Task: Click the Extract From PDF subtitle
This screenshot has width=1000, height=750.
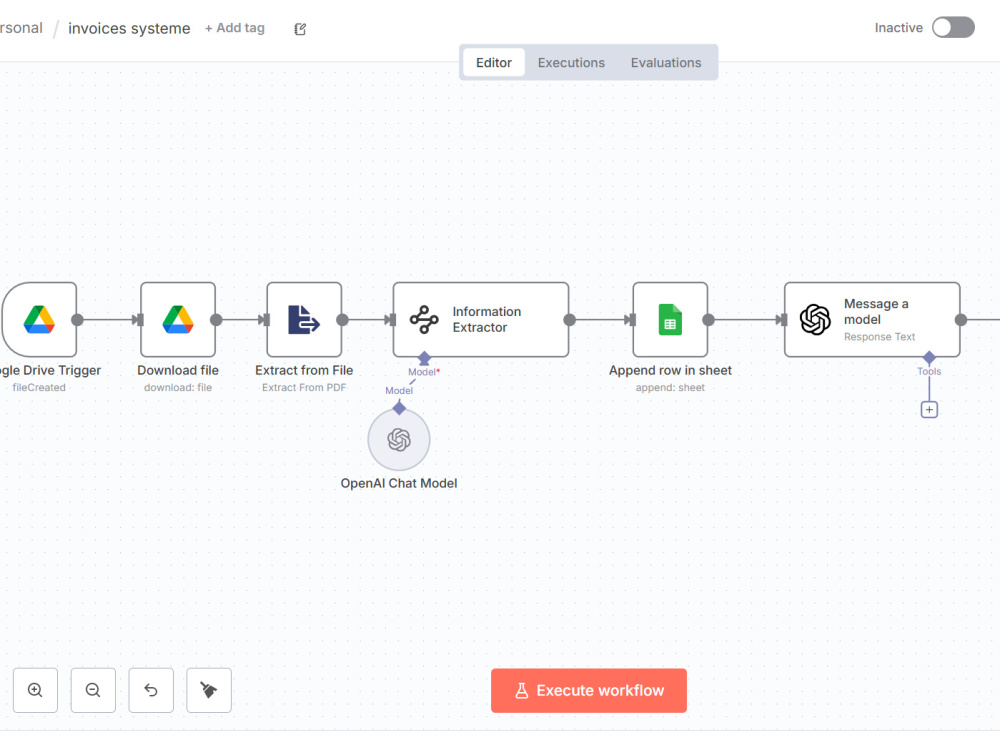Action: coord(304,388)
